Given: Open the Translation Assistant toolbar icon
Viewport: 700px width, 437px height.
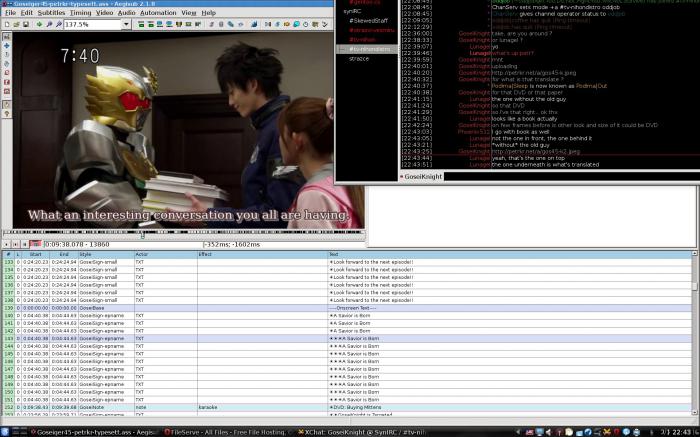Looking at the screenshot, I should (x=287, y=24).
